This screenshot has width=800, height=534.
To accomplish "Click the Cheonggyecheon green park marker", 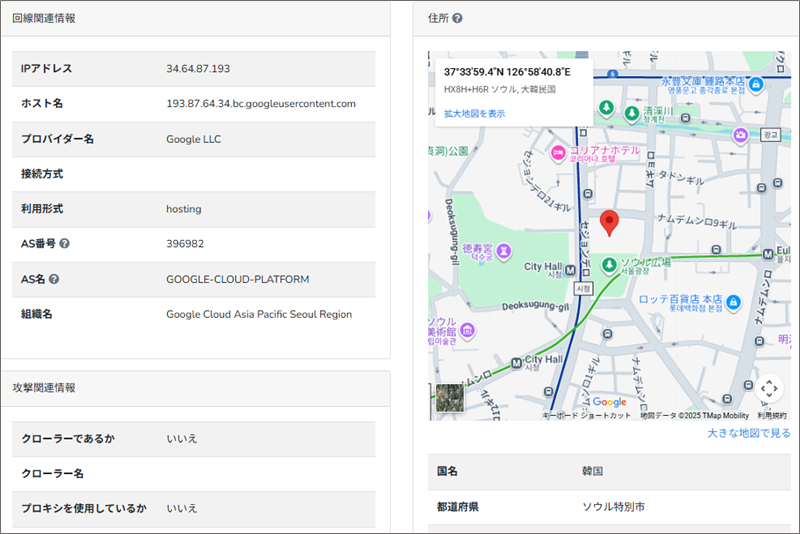I will click(x=631, y=113).
